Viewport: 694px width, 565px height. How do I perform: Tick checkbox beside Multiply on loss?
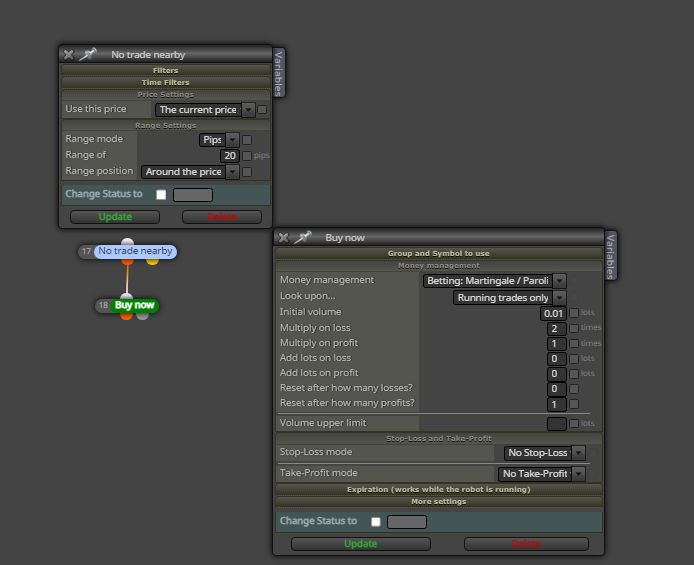pos(574,328)
